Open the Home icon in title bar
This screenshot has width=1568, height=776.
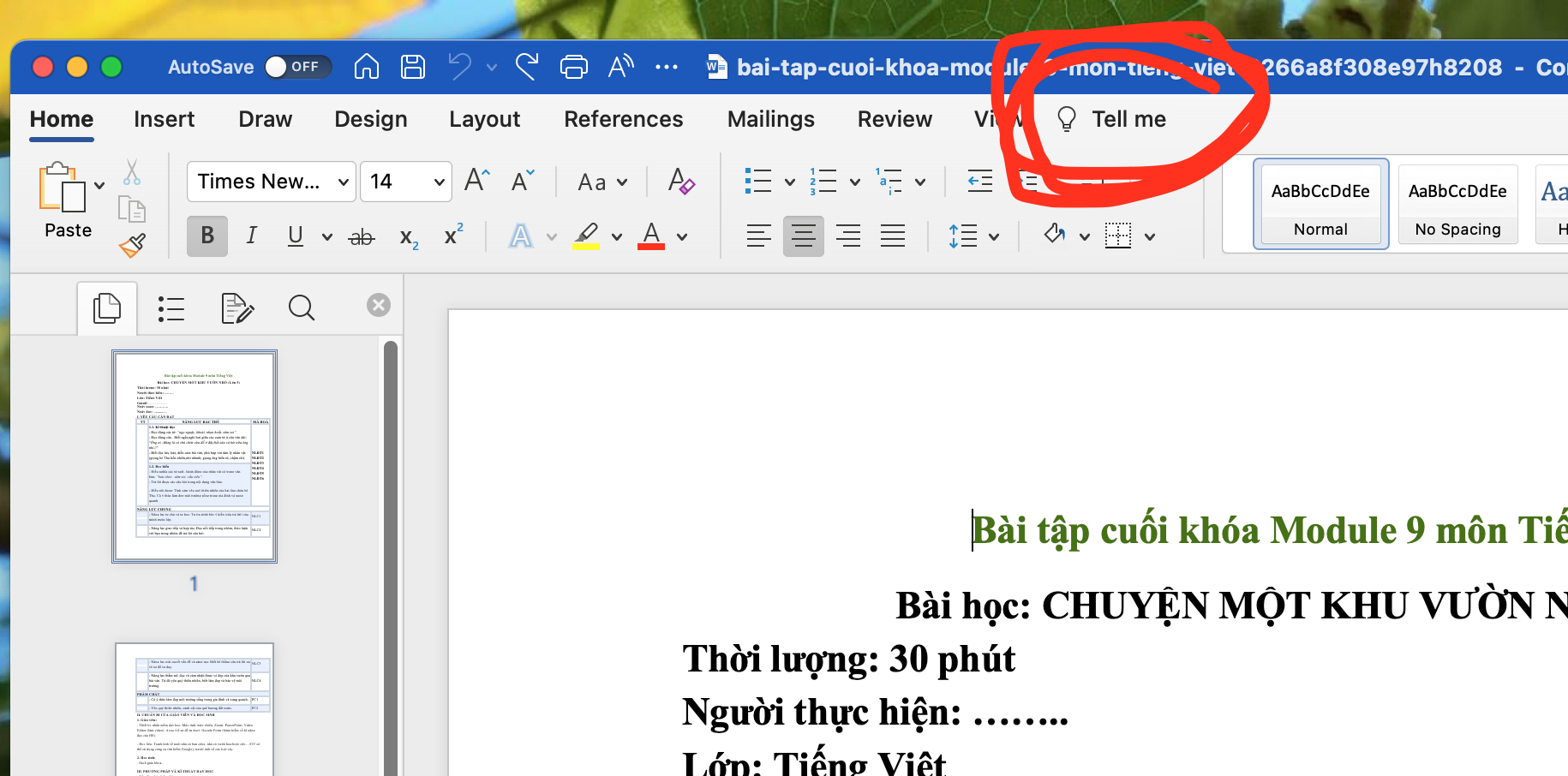(367, 66)
